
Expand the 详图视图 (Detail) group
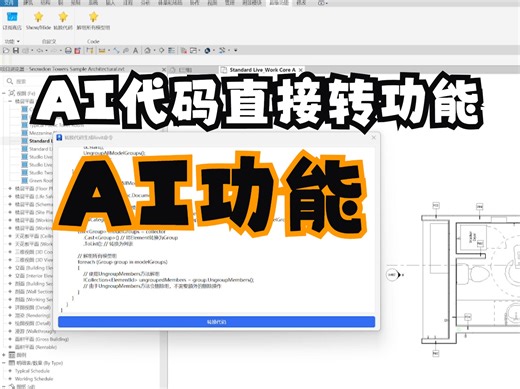10,308
